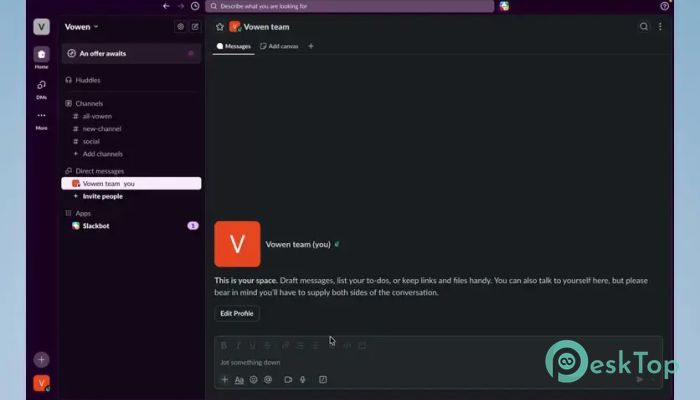Open the three-dot conversation options menu
Image resolution: width=700 pixels, height=400 pixels.
point(660,27)
